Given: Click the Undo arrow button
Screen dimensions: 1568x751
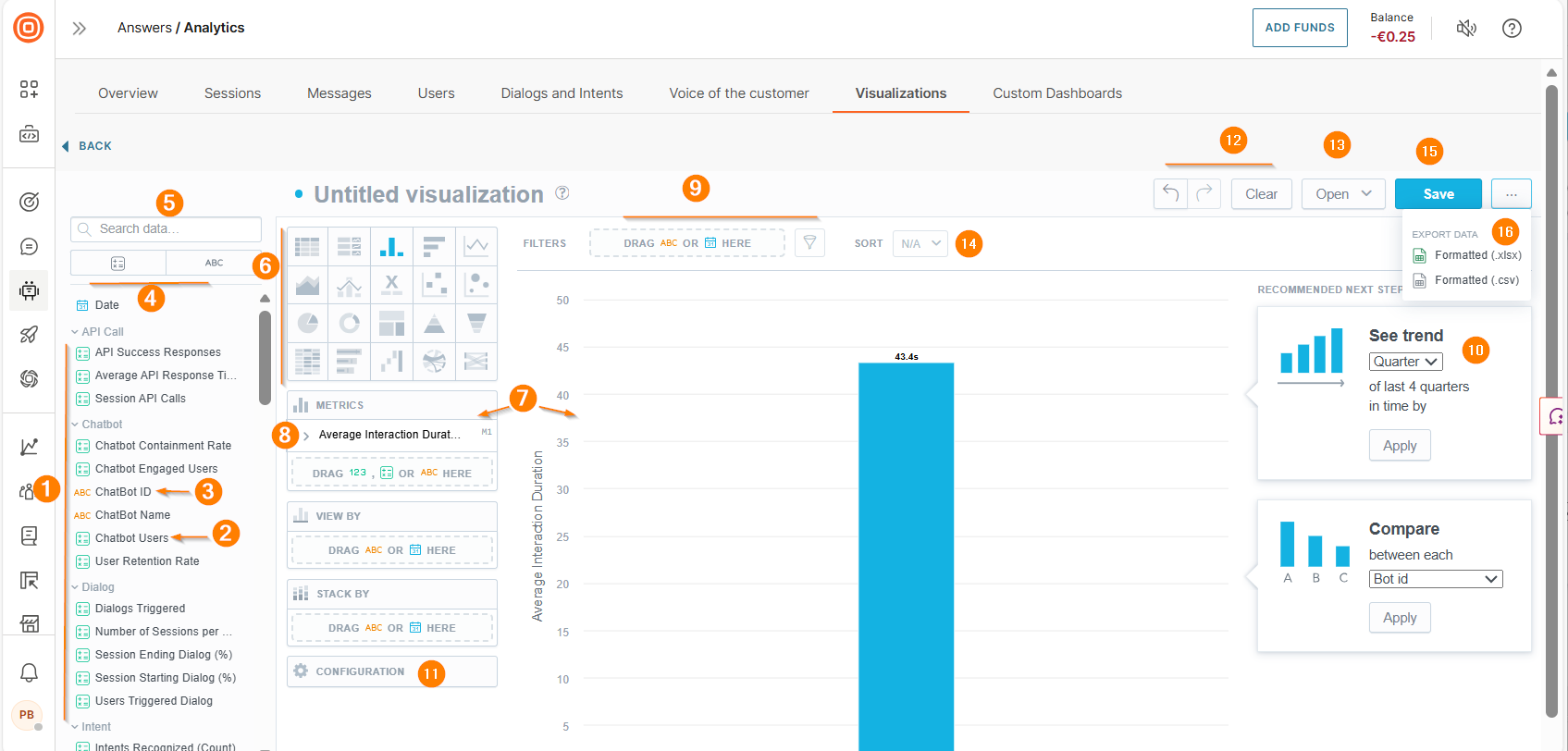Looking at the screenshot, I should pyautogui.click(x=1170, y=194).
